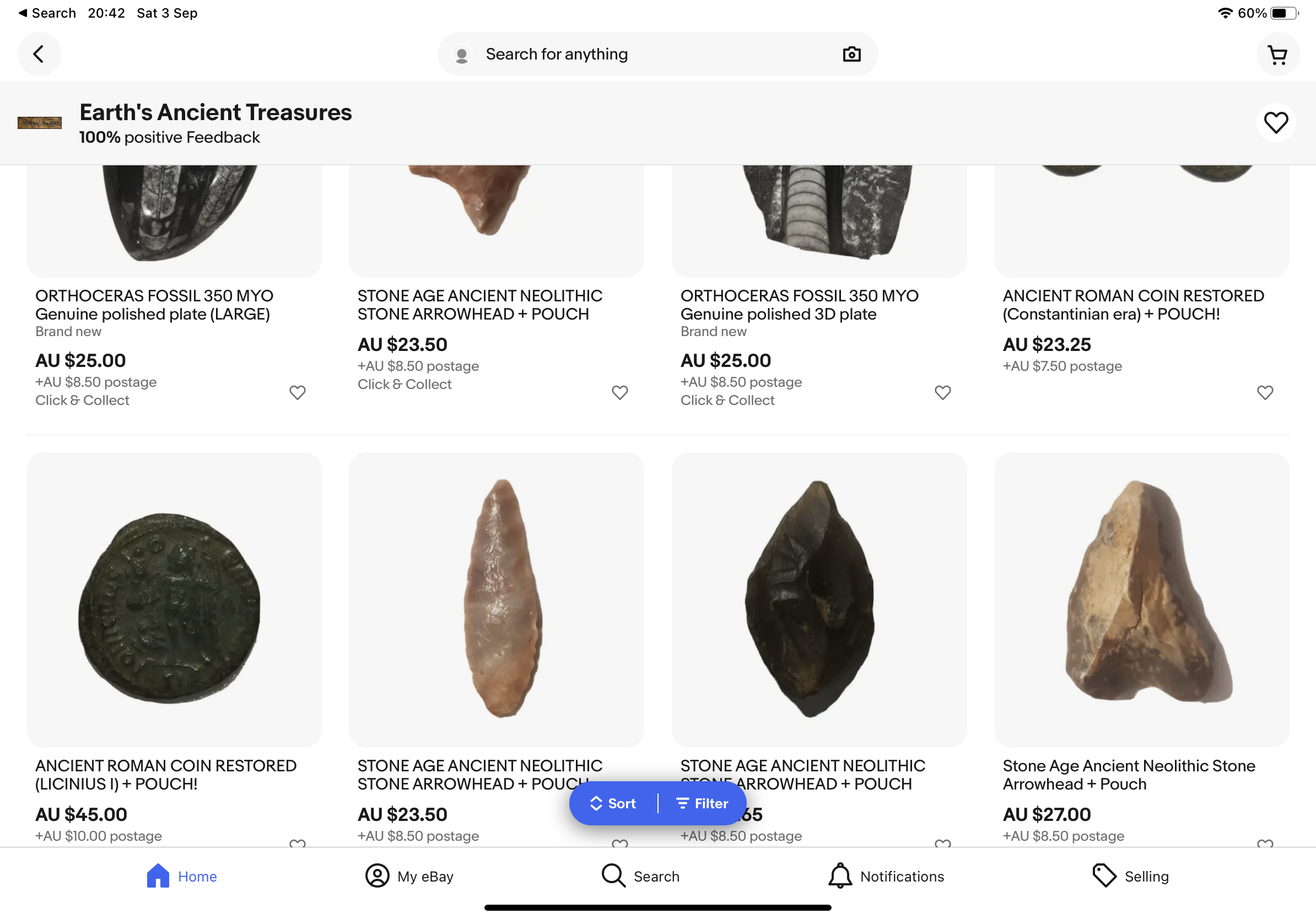Tap the camera image search icon
1316x919 pixels.
point(851,54)
